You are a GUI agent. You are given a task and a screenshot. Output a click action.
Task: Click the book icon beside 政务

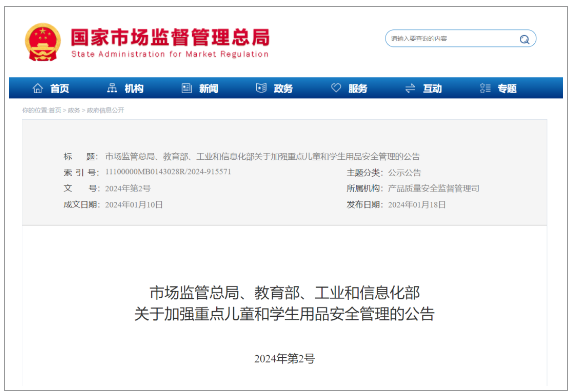pos(261,88)
